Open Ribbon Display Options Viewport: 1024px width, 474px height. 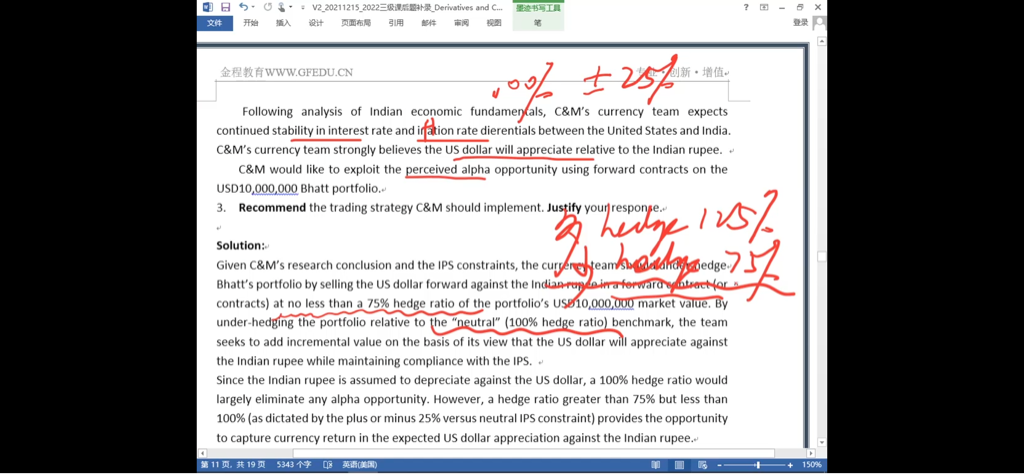pyautogui.click(x=764, y=7)
